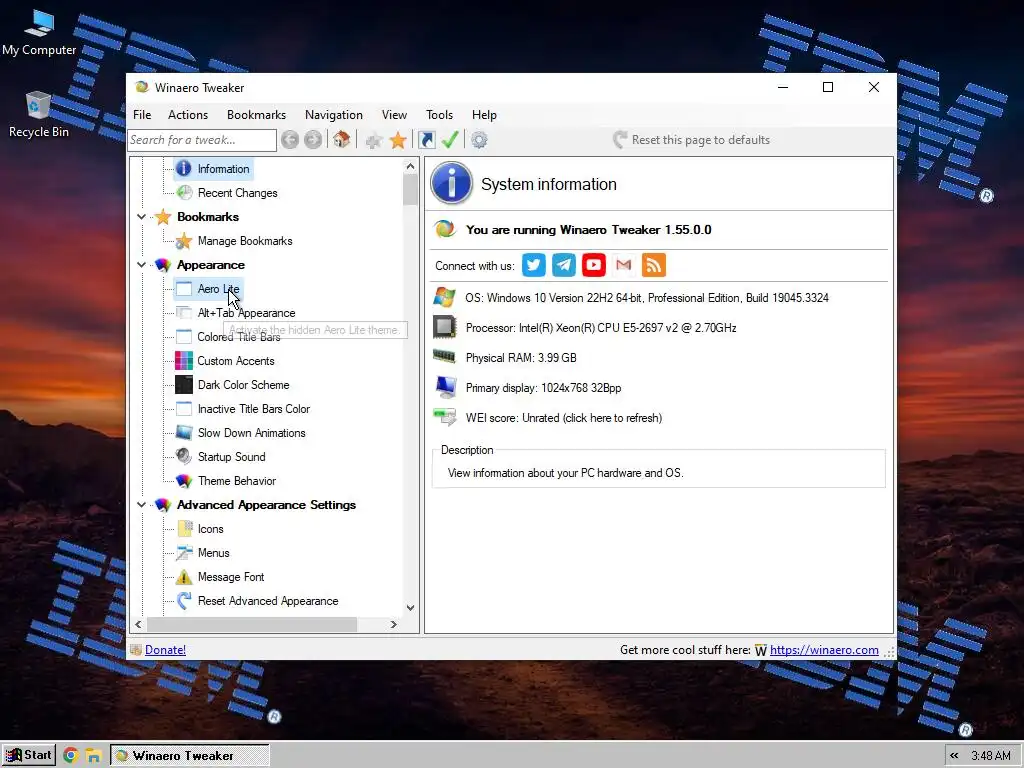The height and width of the screenshot is (768, 1024).
Task: Select the Dark Color Scheme black icon
Action: coord(184,385)
